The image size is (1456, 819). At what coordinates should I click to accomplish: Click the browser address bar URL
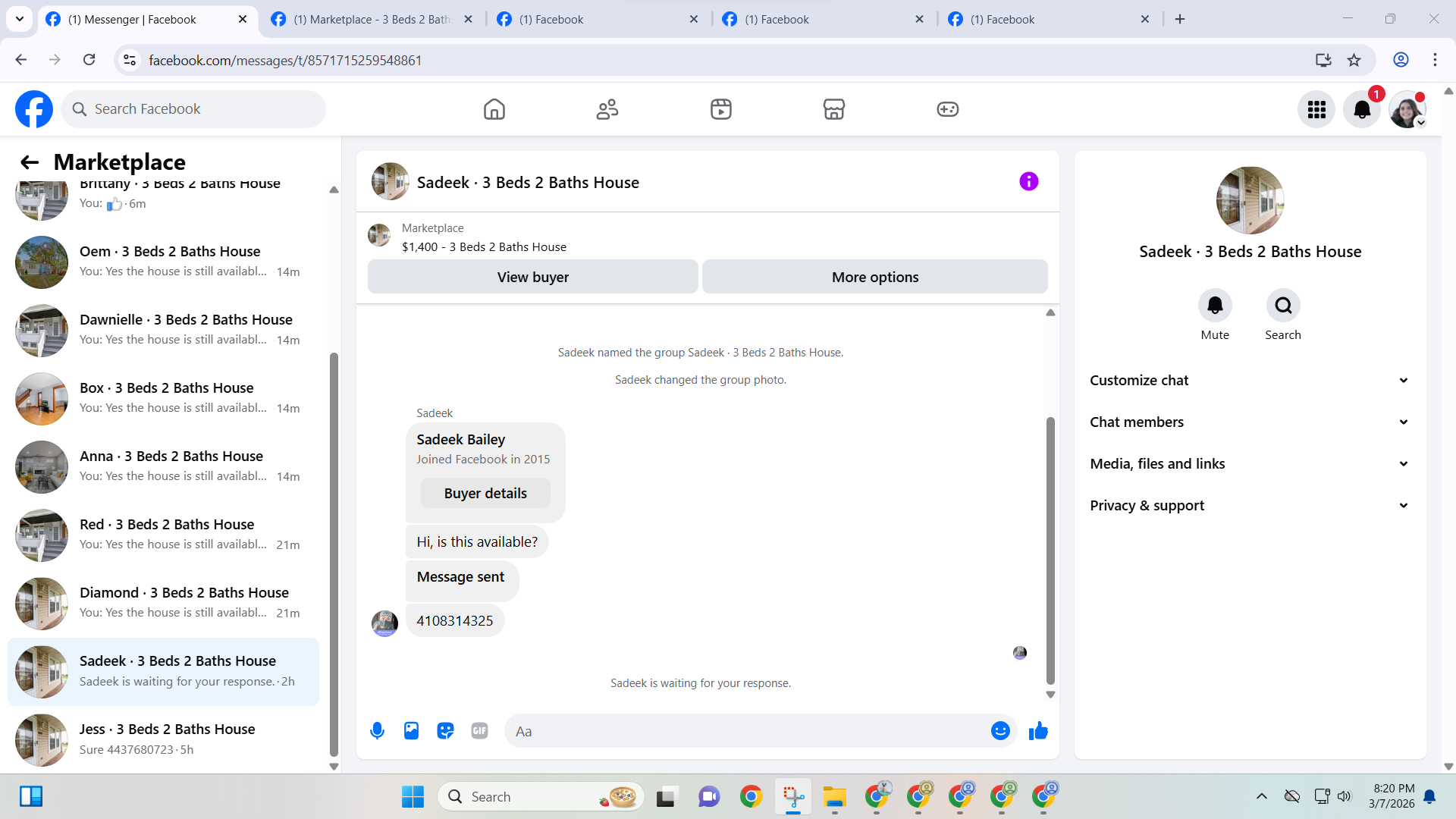[285, 60]
